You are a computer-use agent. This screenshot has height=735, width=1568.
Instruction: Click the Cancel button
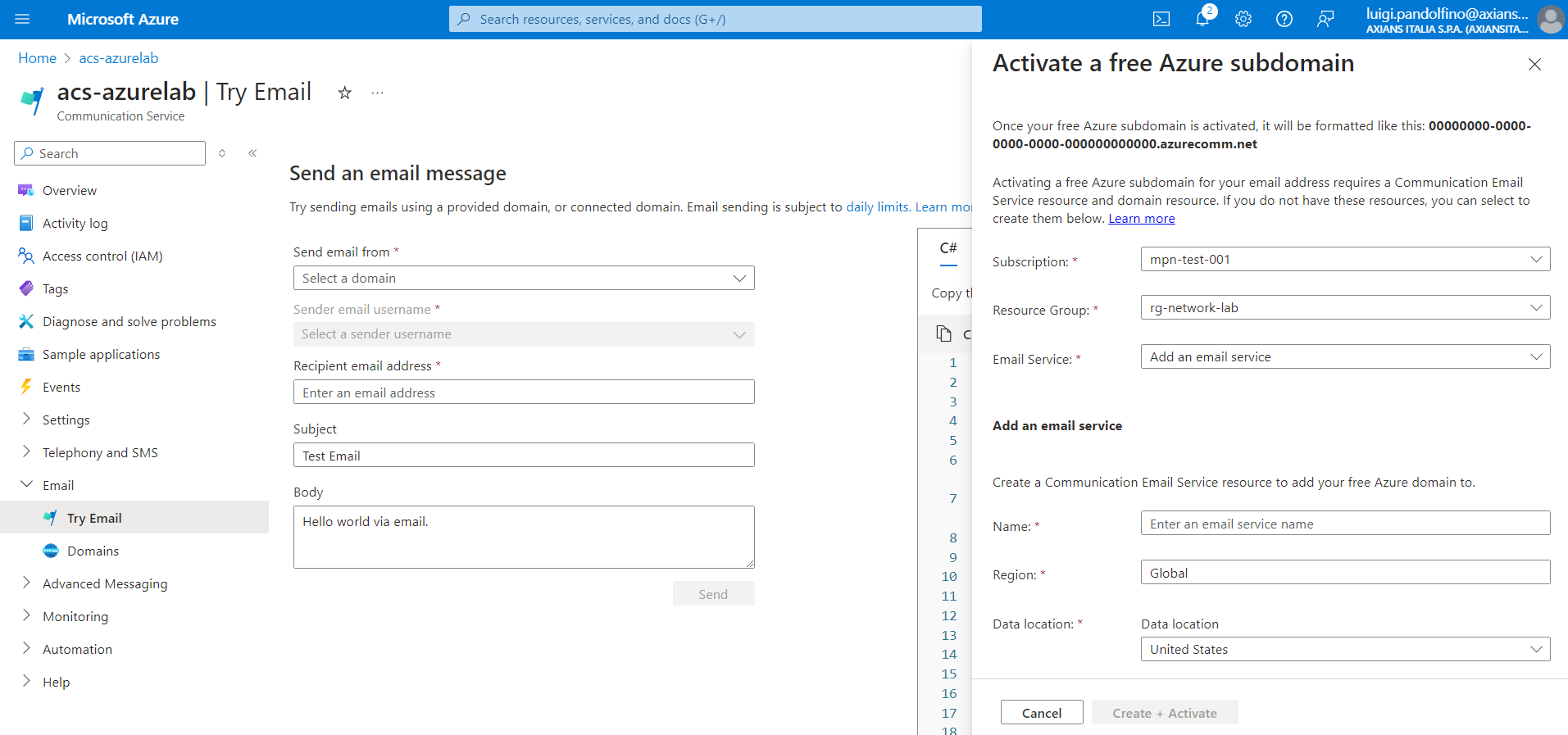tap(1041, 713)
